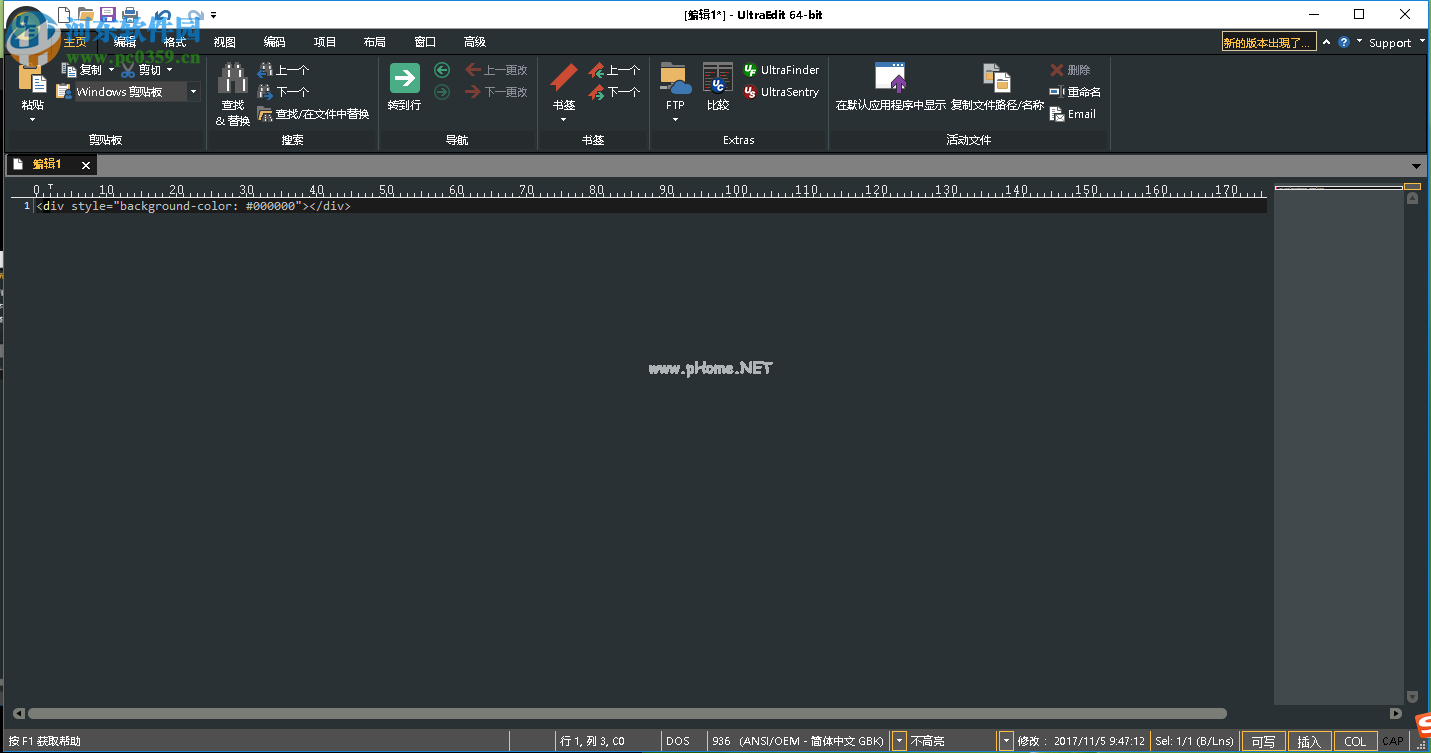Viewport: 1431px width, 753px height.
Task: Click the Undo arrow in quick access toolbar
Action: [162, 14]
